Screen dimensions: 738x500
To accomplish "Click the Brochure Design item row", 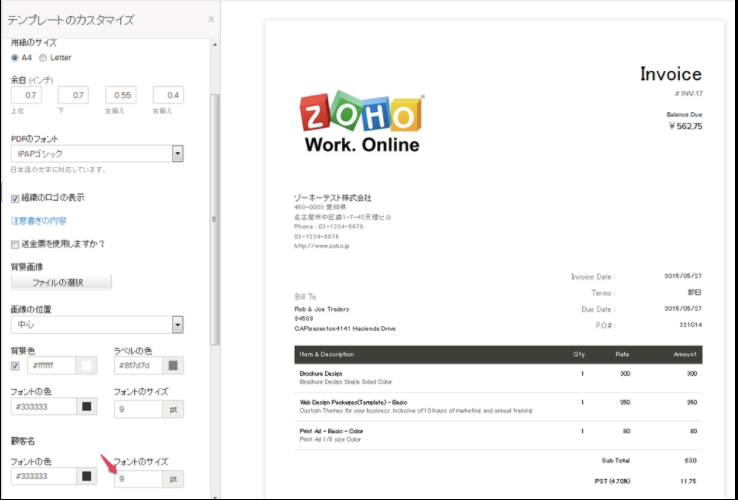I will point(498,378).
